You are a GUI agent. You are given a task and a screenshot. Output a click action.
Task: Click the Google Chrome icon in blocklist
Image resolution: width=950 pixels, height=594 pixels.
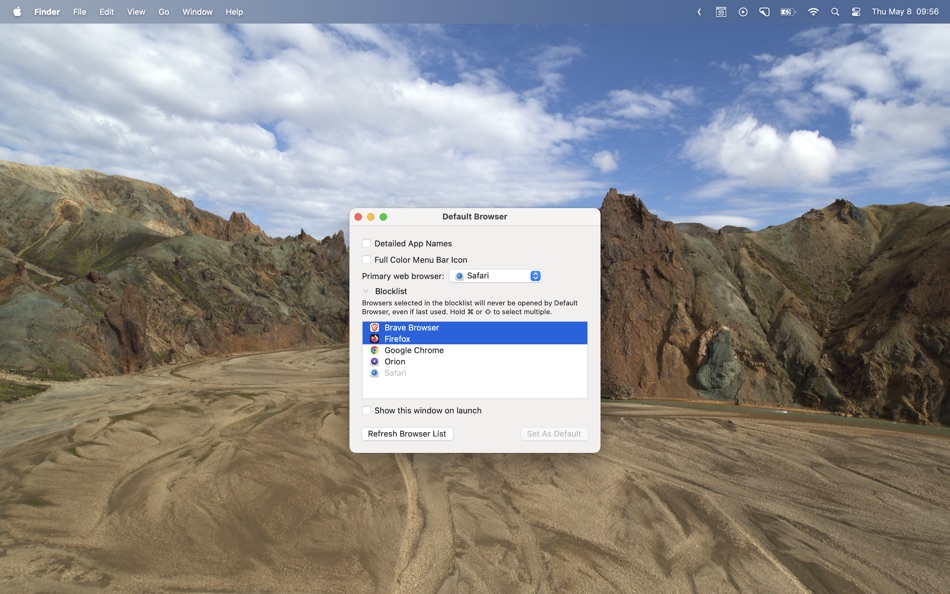374,350
